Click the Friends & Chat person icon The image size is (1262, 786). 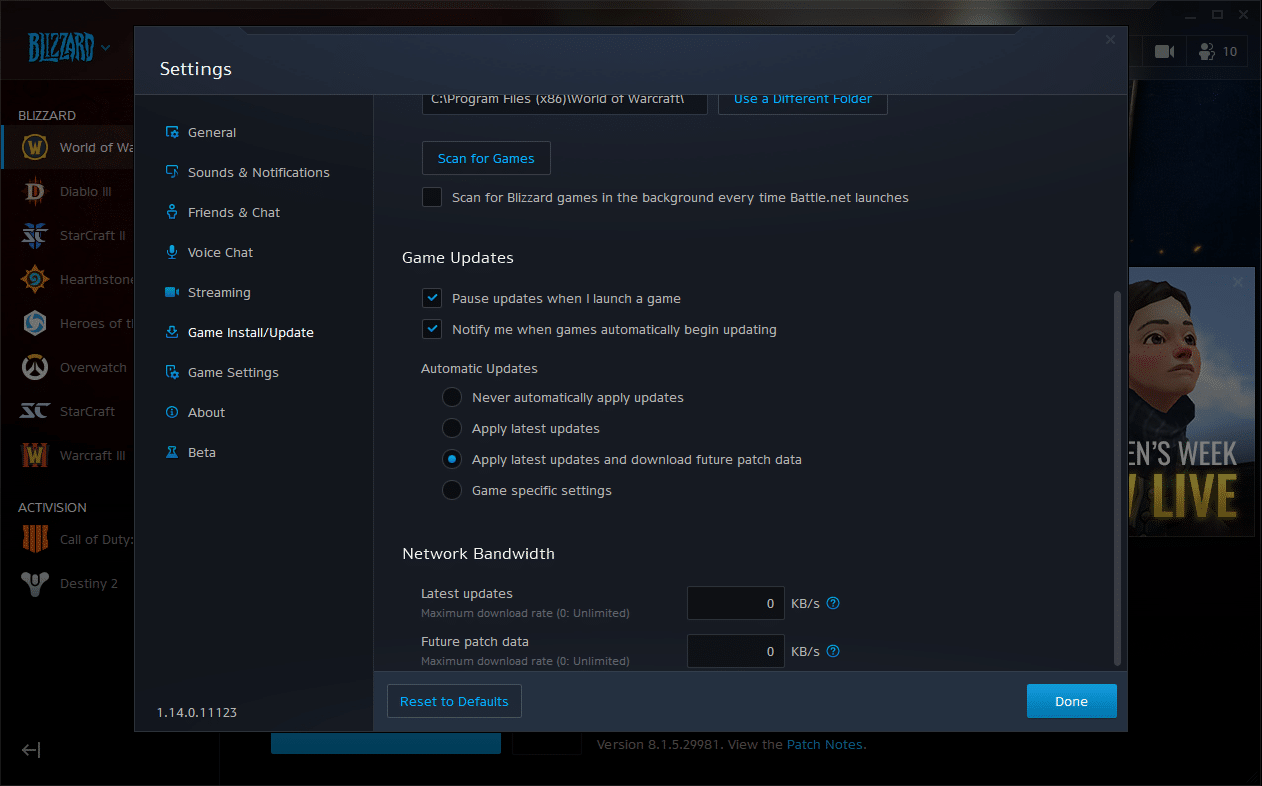pyautogui.click(x=171, y=212)
